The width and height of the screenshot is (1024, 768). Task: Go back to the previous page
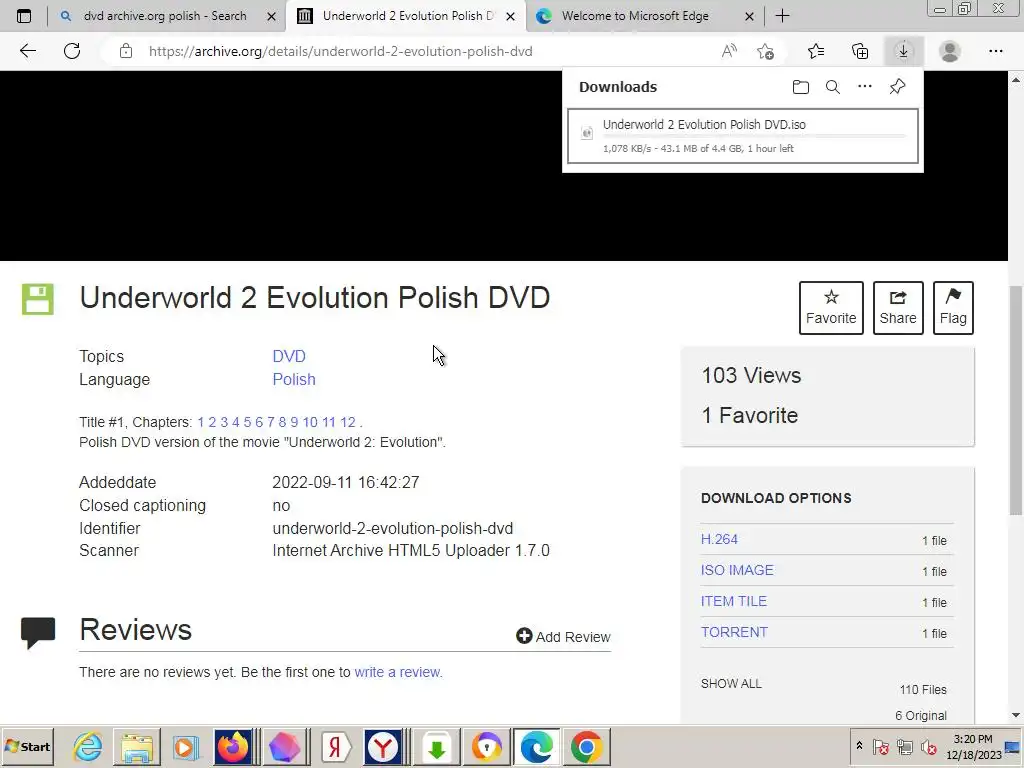27,51
